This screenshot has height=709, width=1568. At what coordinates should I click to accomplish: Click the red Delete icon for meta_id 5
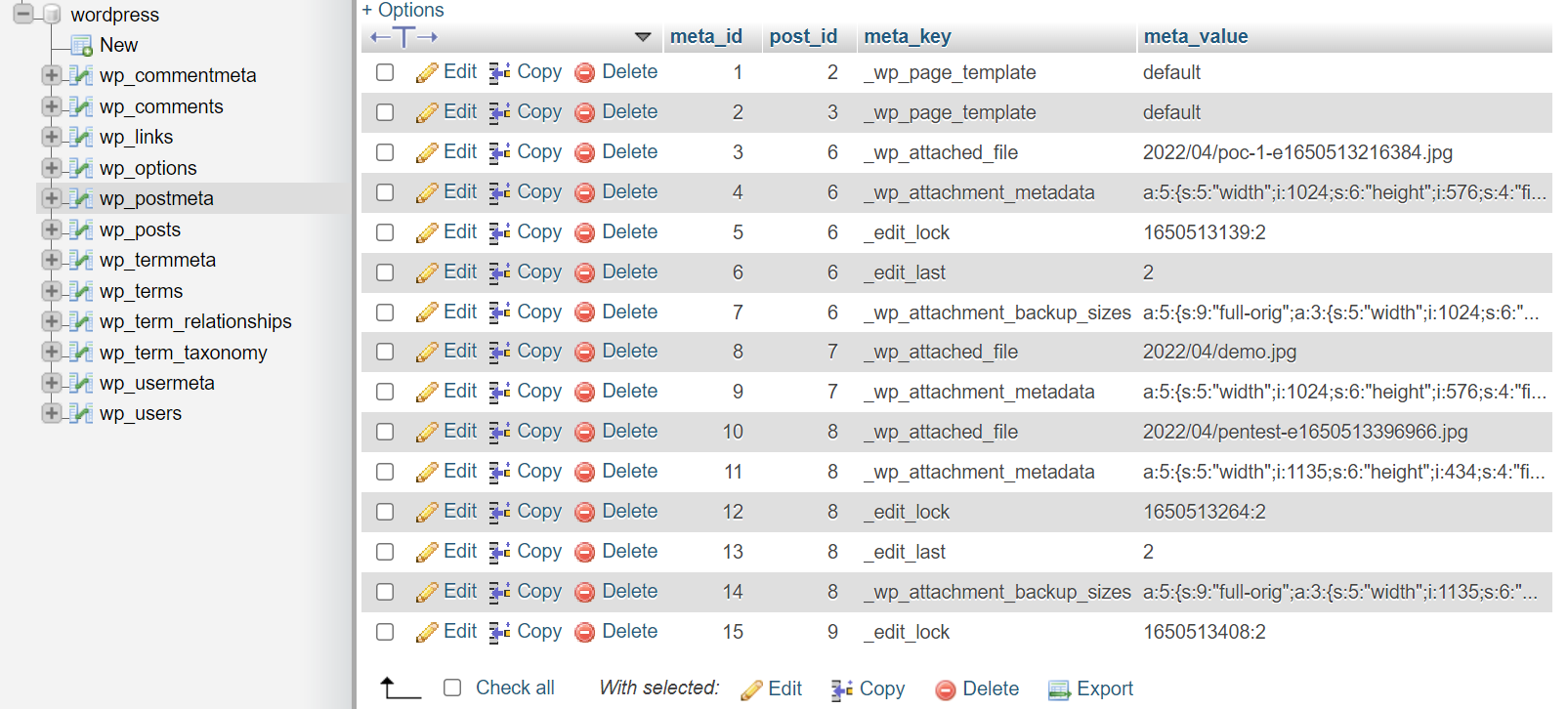point(585,233)
